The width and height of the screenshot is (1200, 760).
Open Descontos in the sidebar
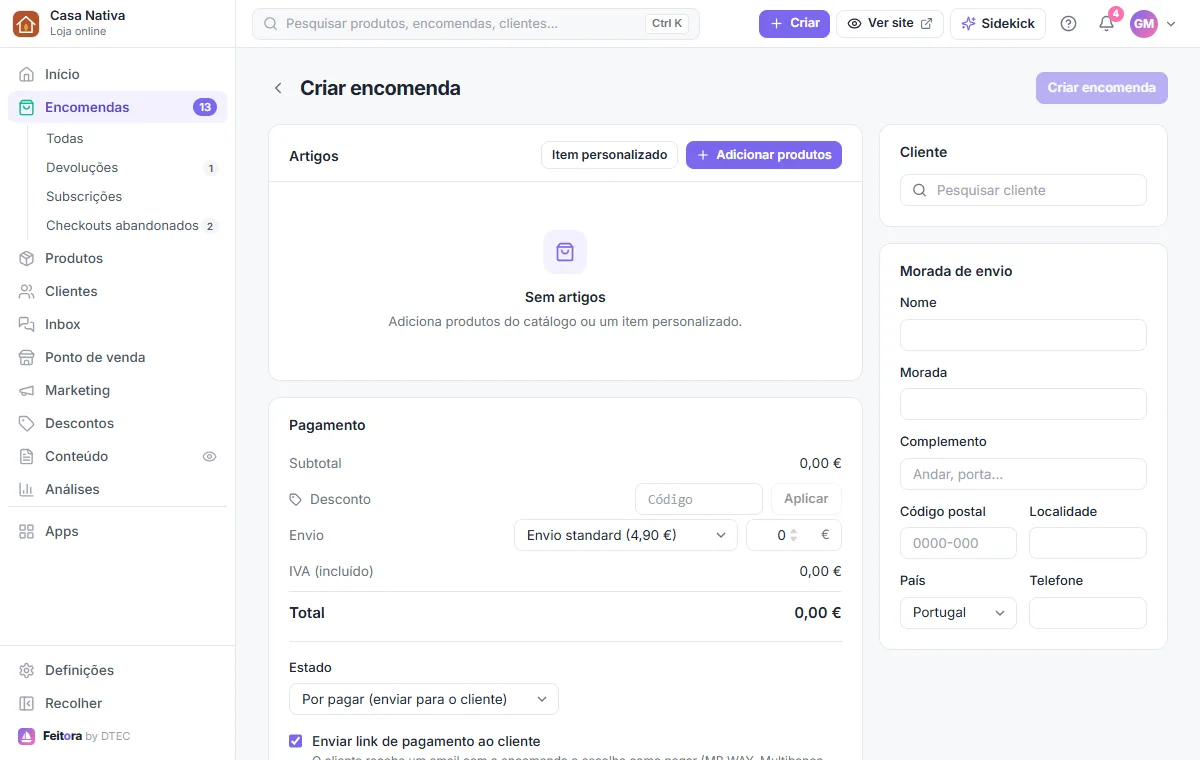118,423
